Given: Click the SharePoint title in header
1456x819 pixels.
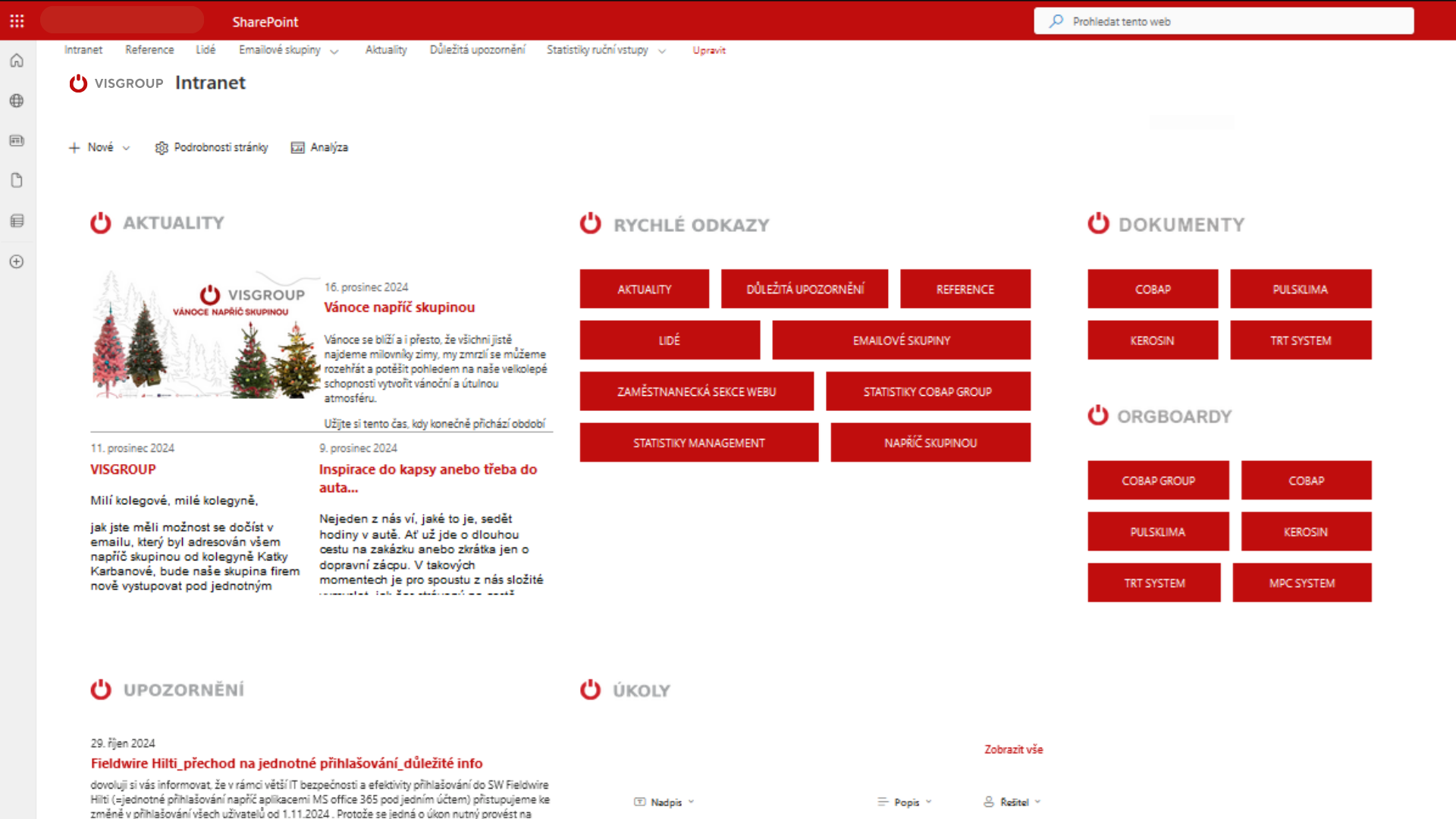Looking at the screenshot, I should click(x=265, y=22).
